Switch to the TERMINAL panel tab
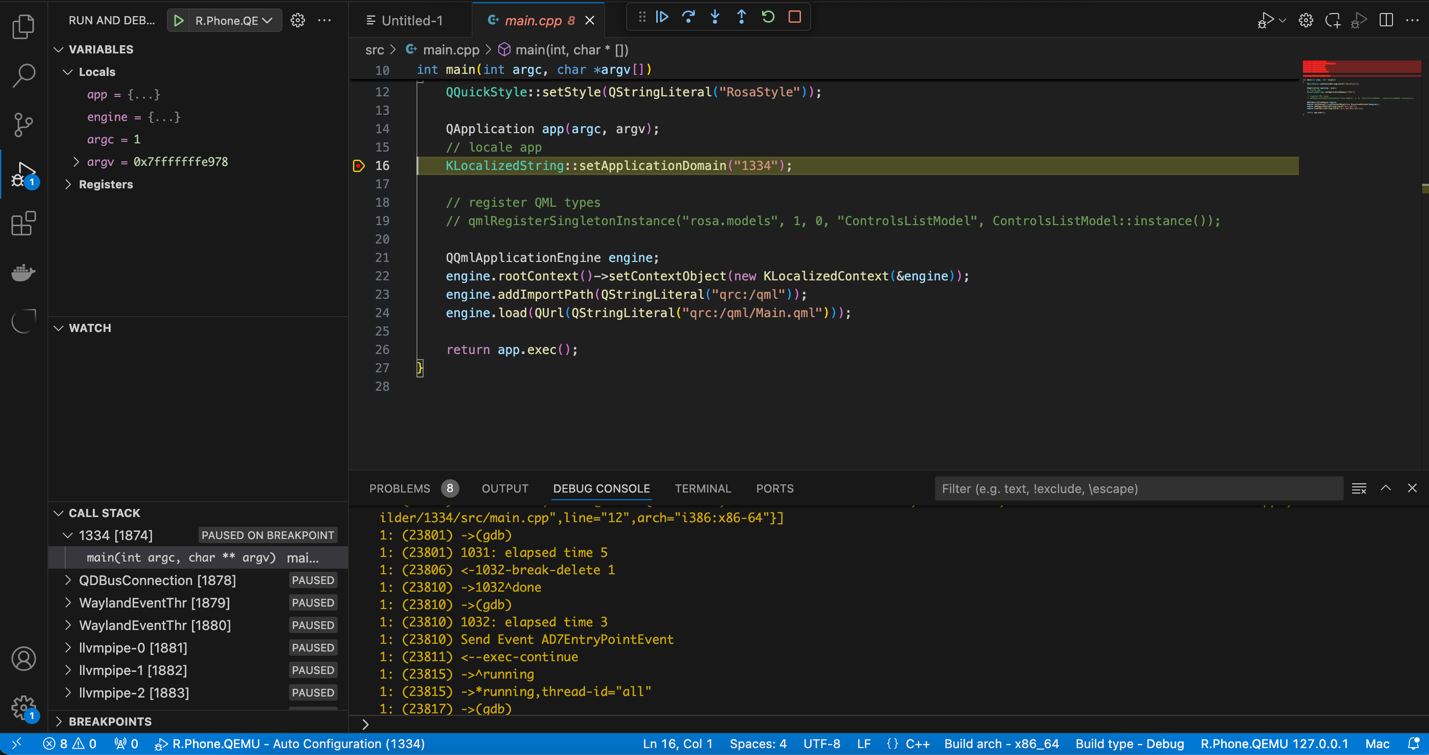The width and height of the screenshot is (1429, 755). [702, 489]
